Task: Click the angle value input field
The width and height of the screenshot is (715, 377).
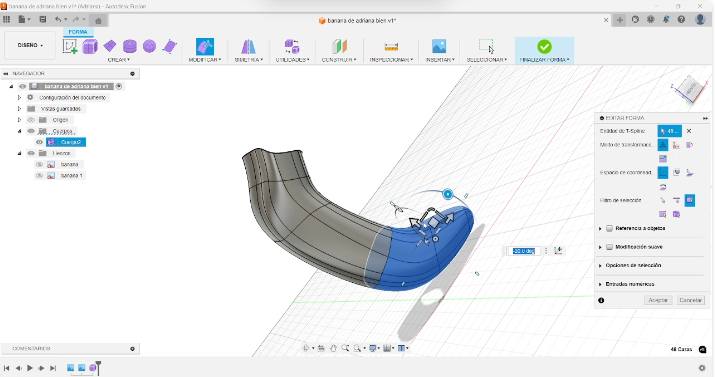Action: point(523,251)
